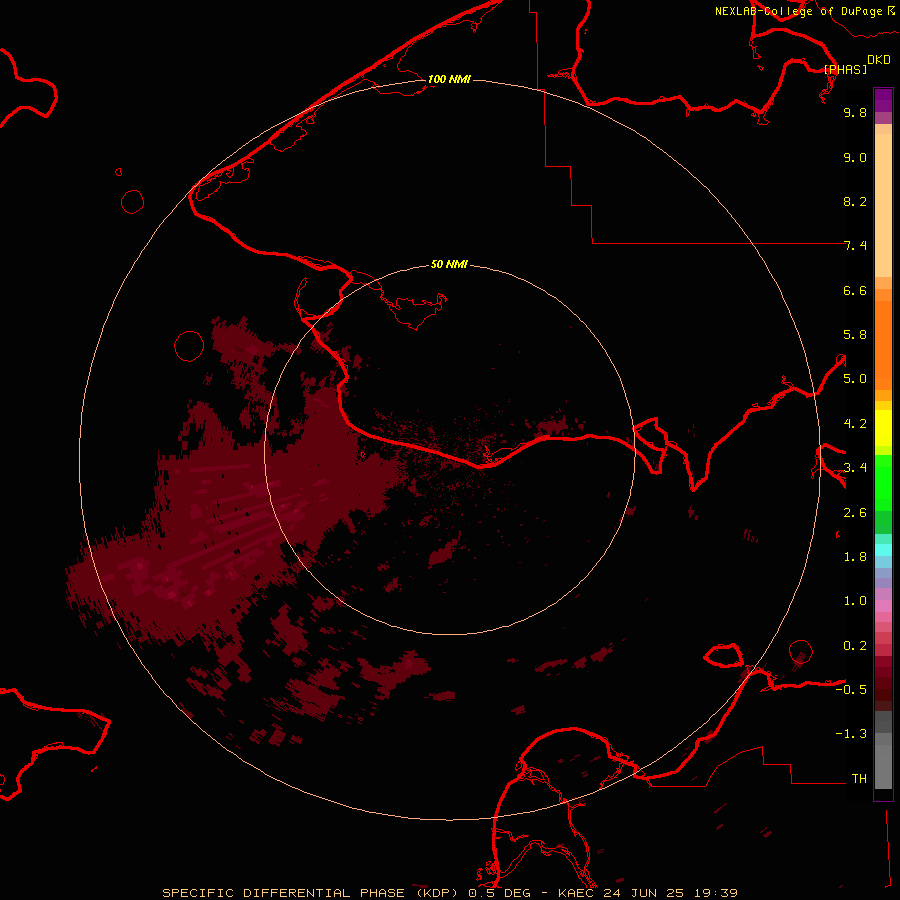Image resolution: width=900 pixels, height=900 pixels.
Task: Click the 9.0 scale value
Action: point(855,157)
